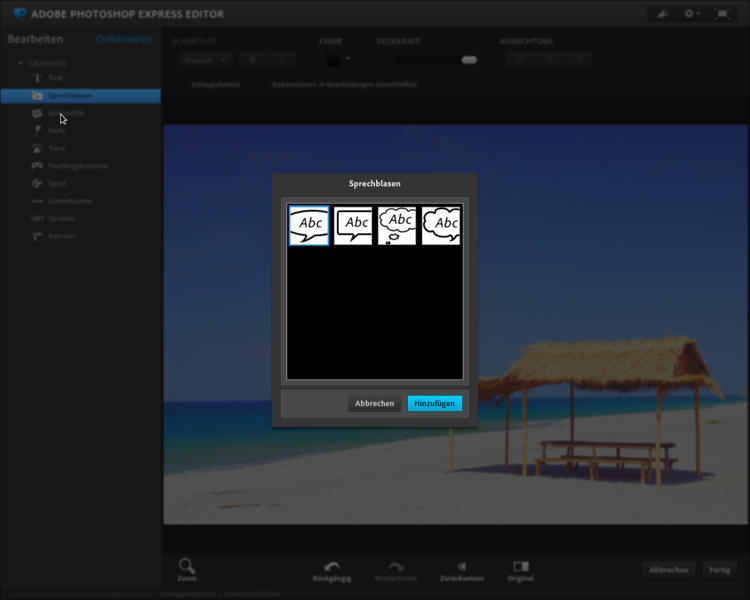Open the Sprüche graphics category
Screen dimensions: 750x600
(x=54, y=219)
